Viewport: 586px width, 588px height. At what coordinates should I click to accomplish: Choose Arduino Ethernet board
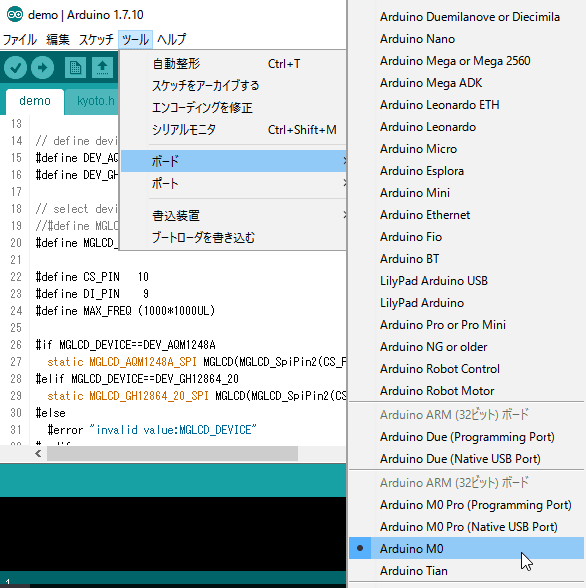coord(466,215)
